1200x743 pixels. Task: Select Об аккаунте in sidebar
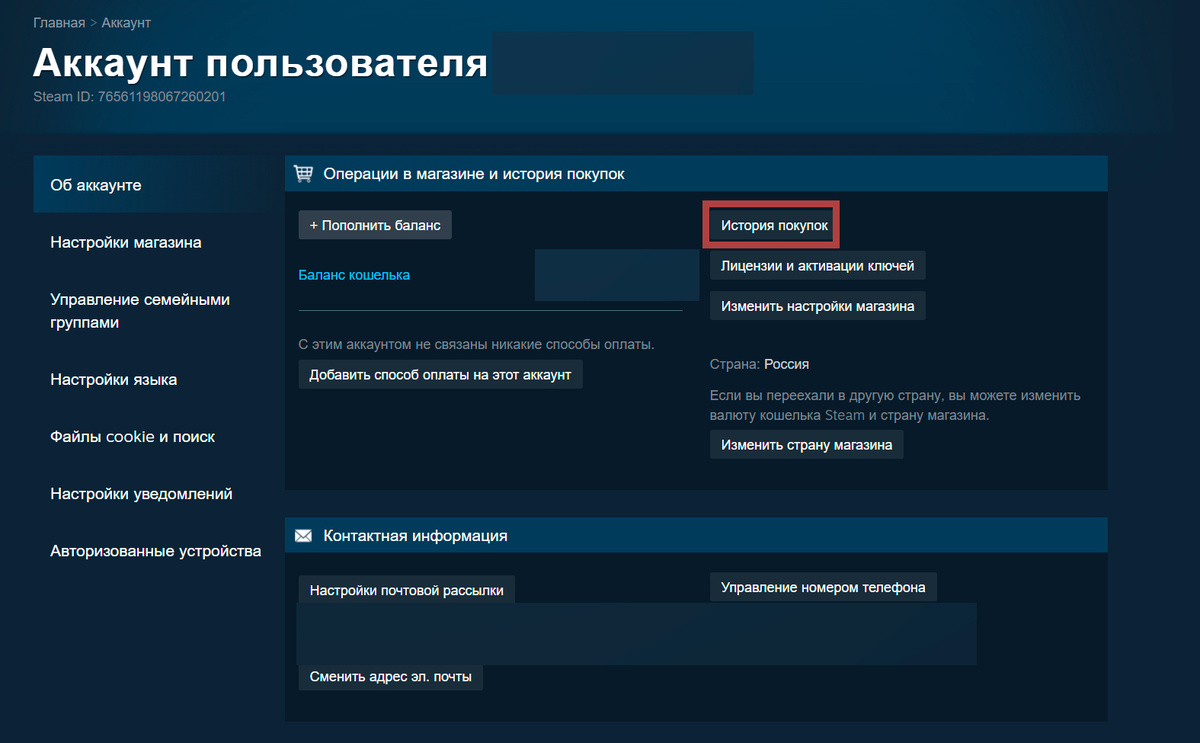coord(88,185)
